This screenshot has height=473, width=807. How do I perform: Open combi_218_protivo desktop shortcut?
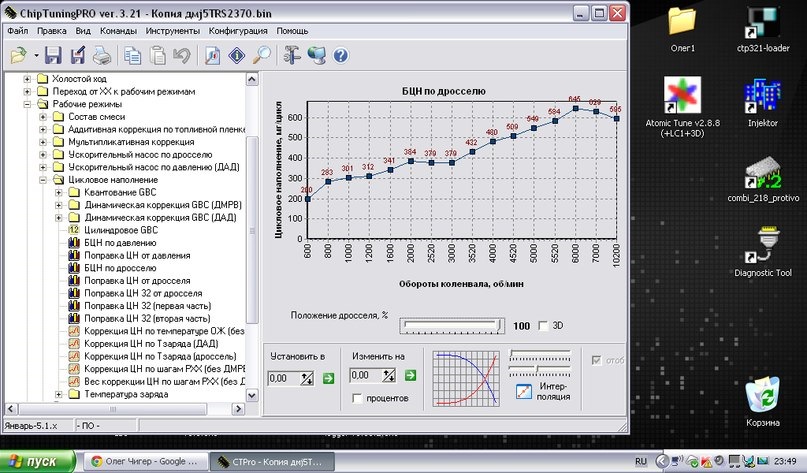(x=763, y=179)
